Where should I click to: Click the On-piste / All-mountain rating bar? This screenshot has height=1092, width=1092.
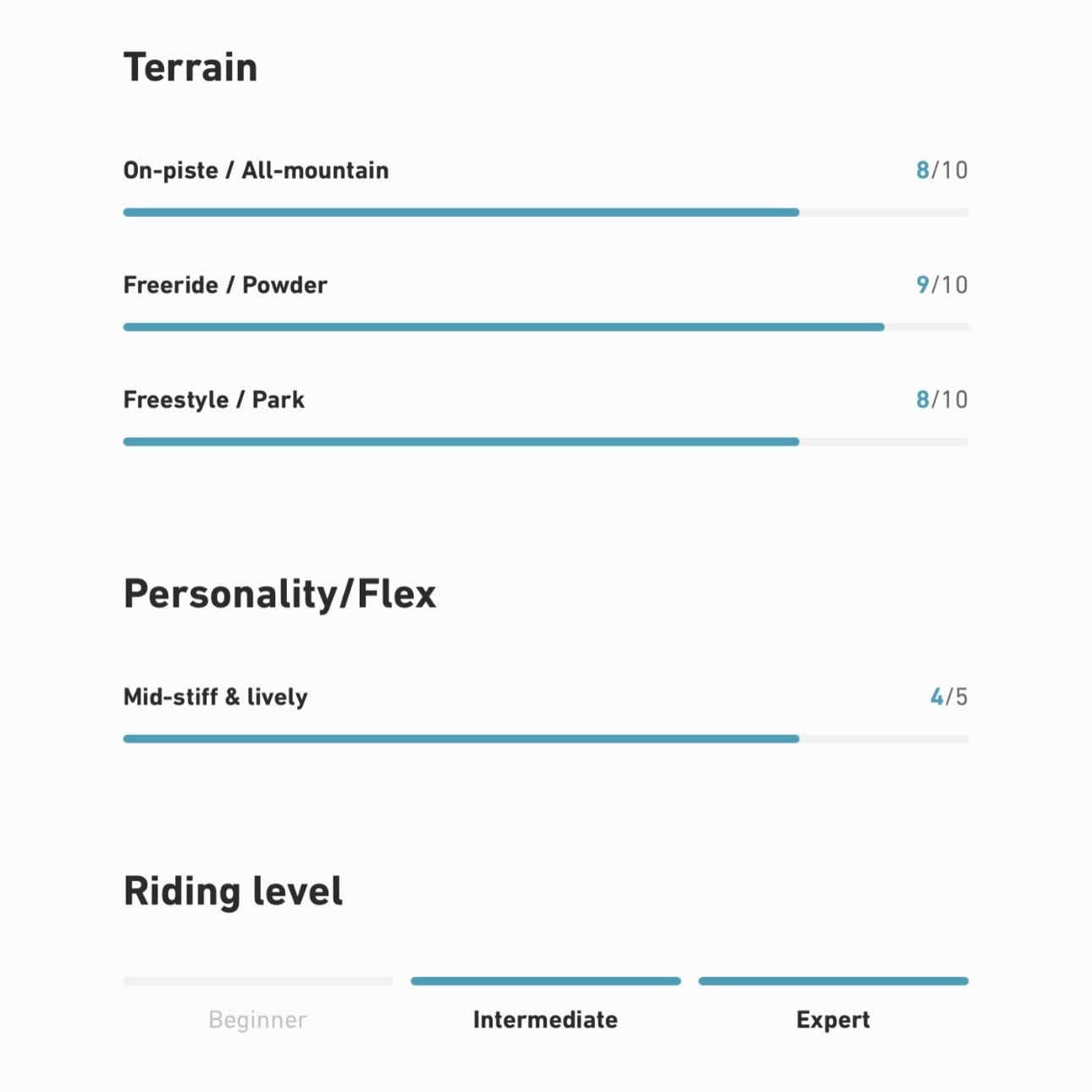(x=545, y=212)
